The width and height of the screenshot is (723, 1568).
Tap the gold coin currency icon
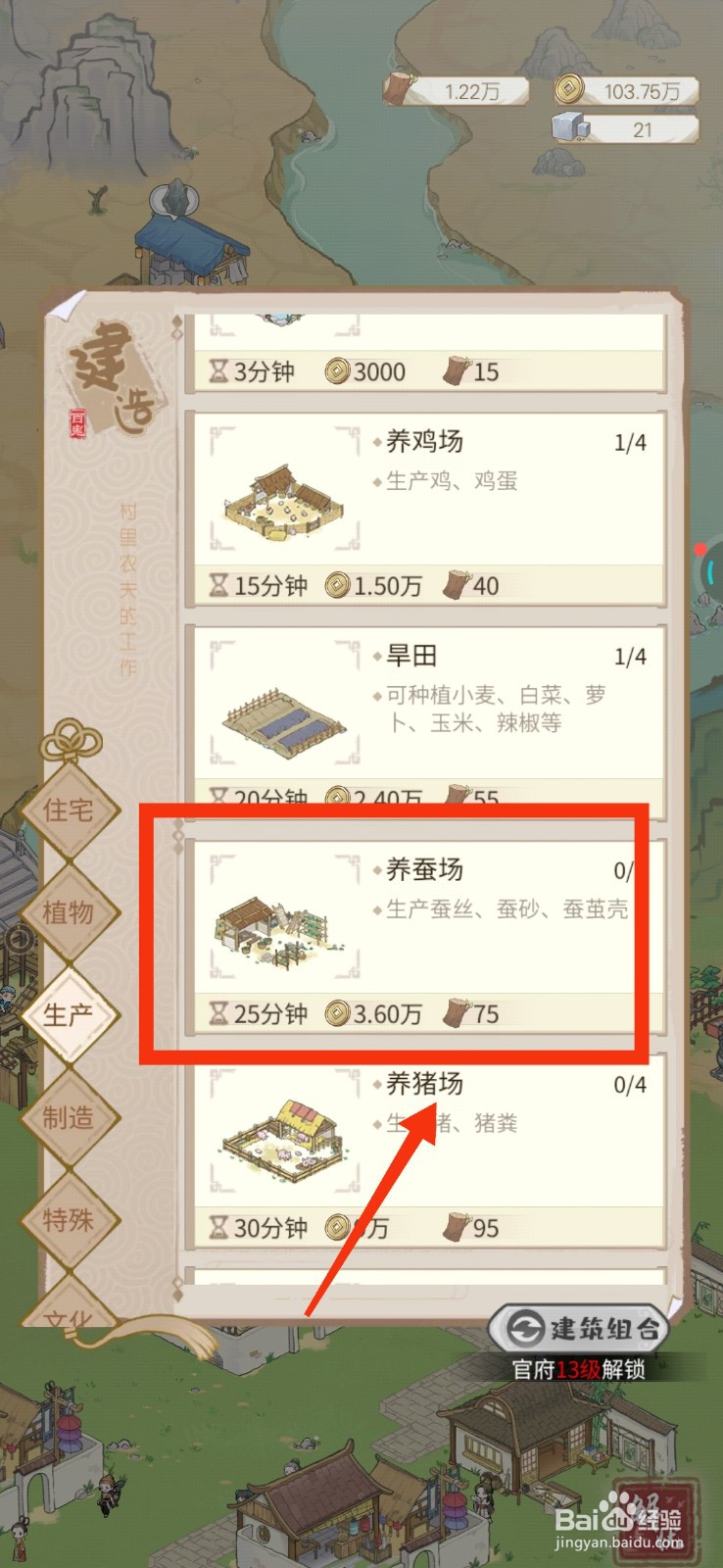(x=568, y=90)
